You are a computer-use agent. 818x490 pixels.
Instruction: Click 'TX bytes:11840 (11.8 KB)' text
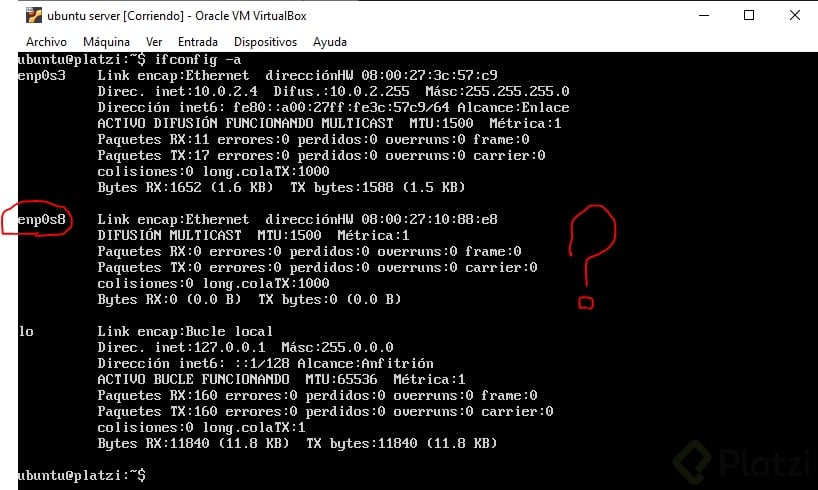[x=402, y=444]
